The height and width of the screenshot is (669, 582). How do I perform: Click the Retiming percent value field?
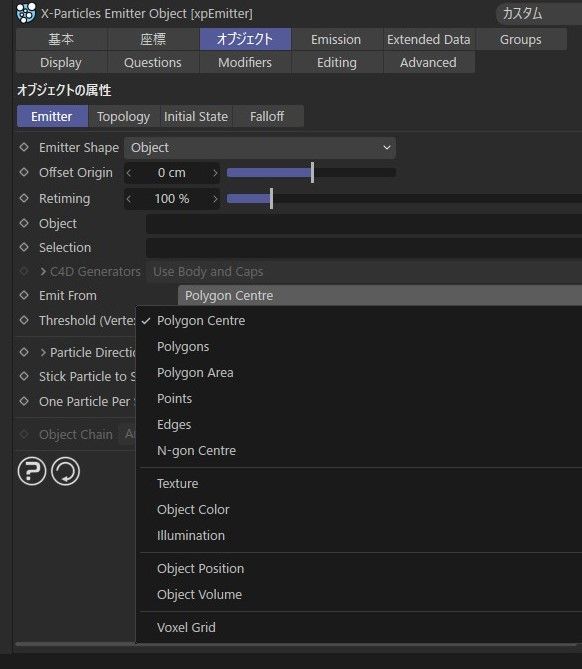[172, 199]
